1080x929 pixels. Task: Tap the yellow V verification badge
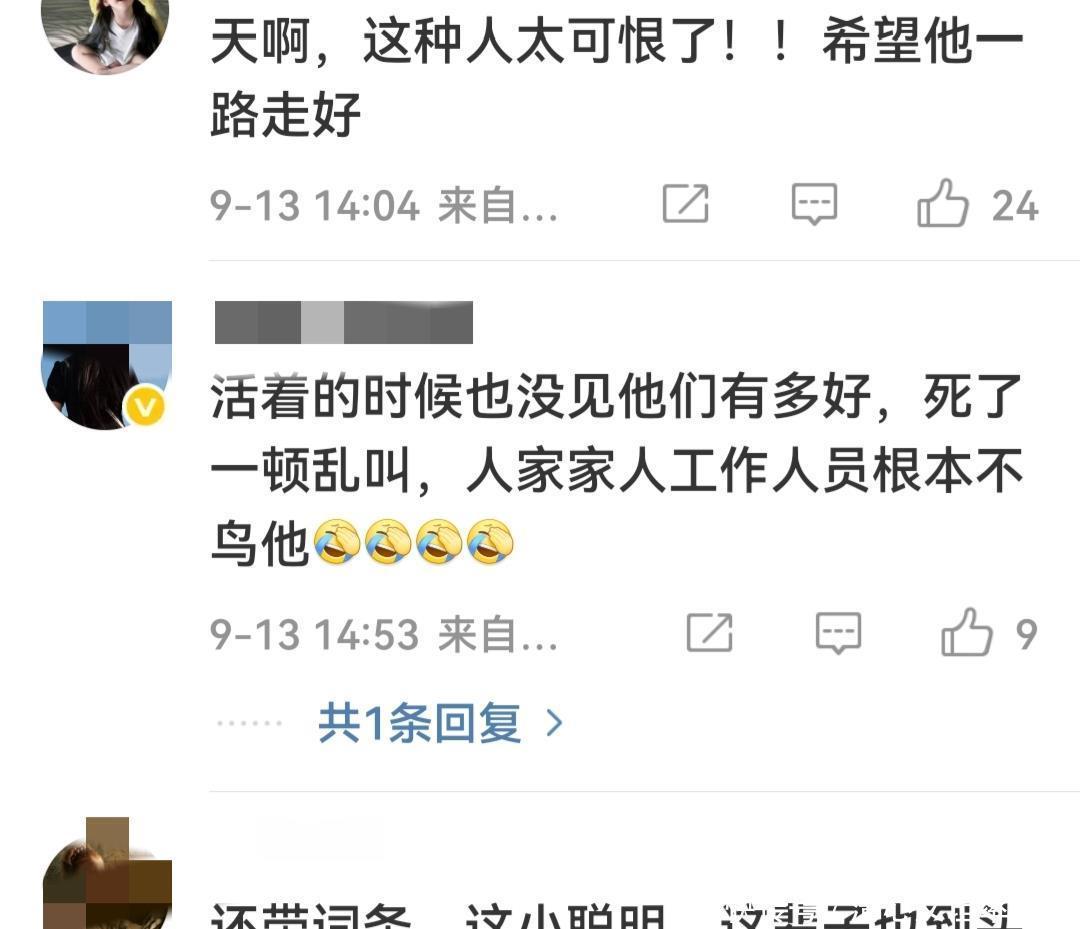(x=145, y=408)
